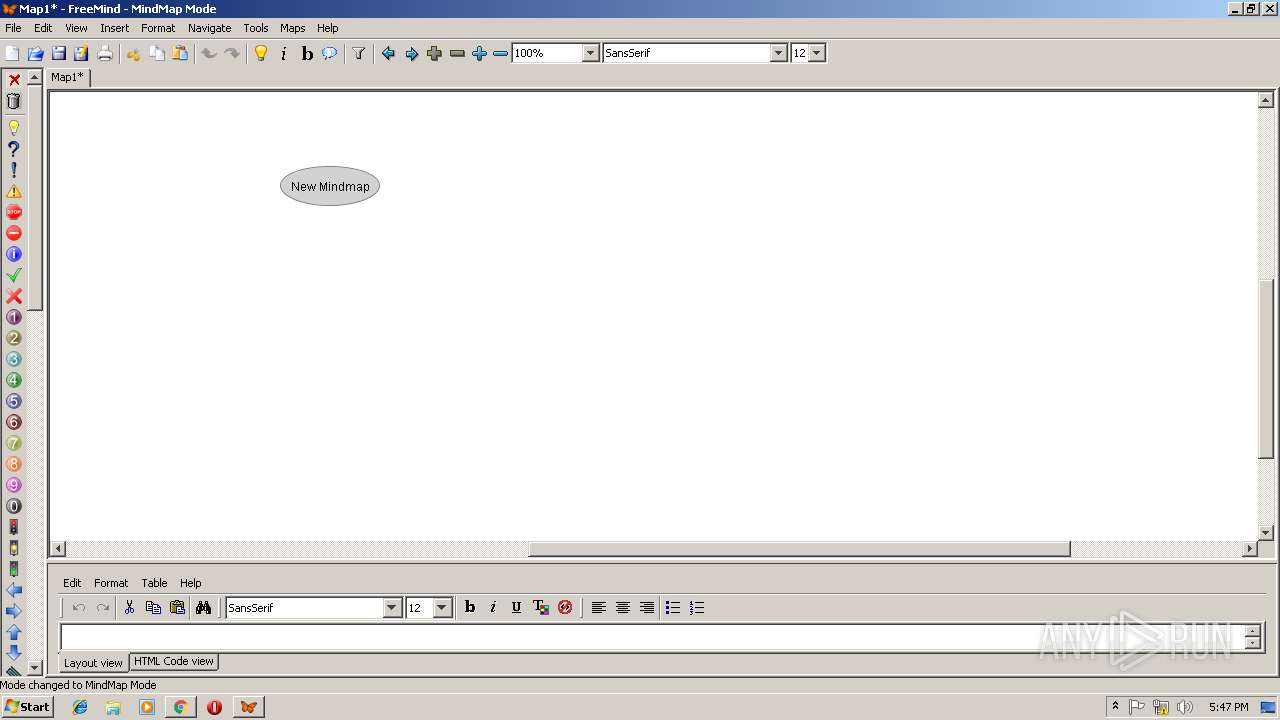The height and width of the screenshot is (720, 1280).
Task: Switch to the HTML Code view tab
Action: [174, 661]
